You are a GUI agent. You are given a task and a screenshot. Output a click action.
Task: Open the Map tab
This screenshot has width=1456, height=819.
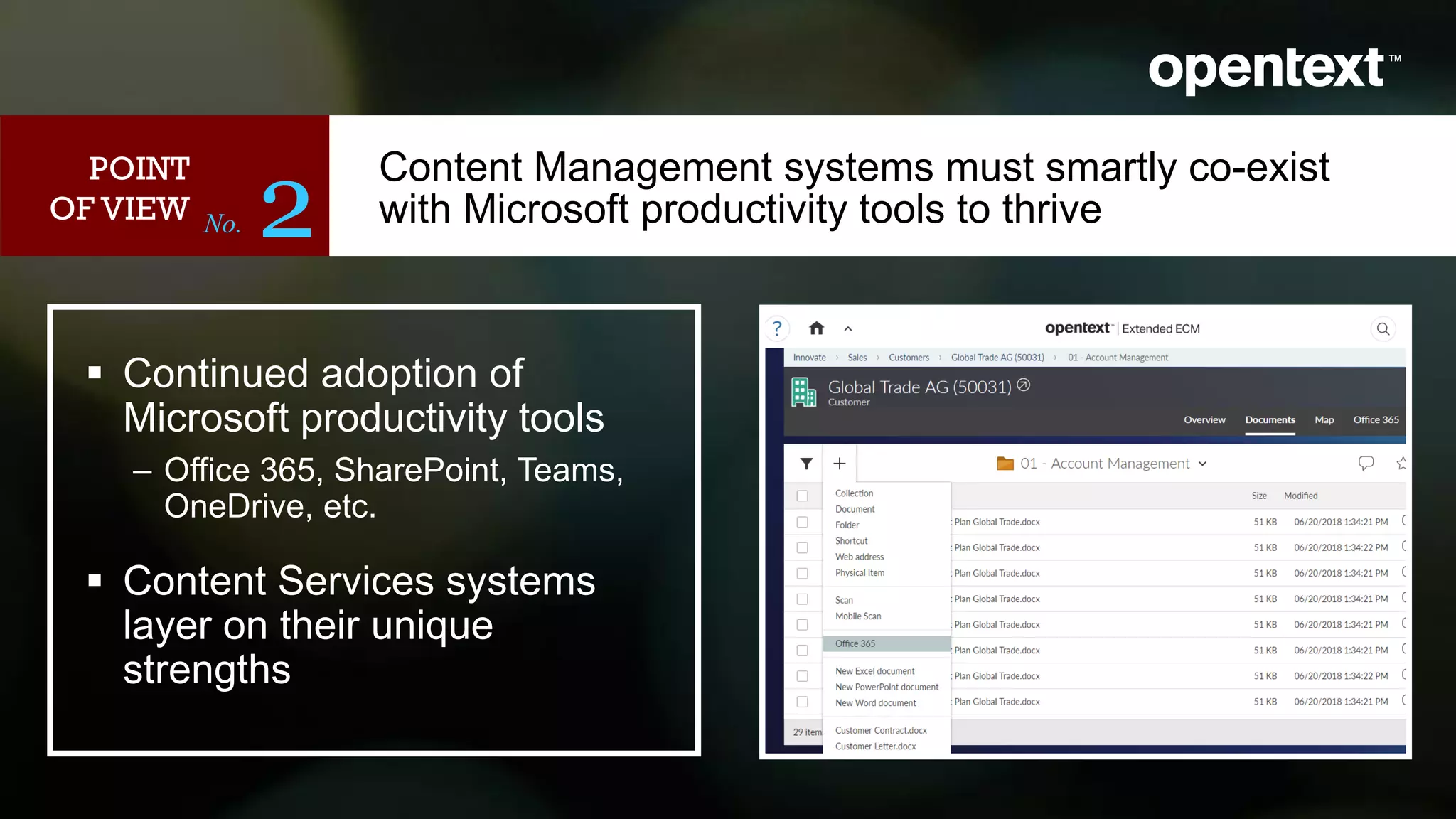point(1324,419)
